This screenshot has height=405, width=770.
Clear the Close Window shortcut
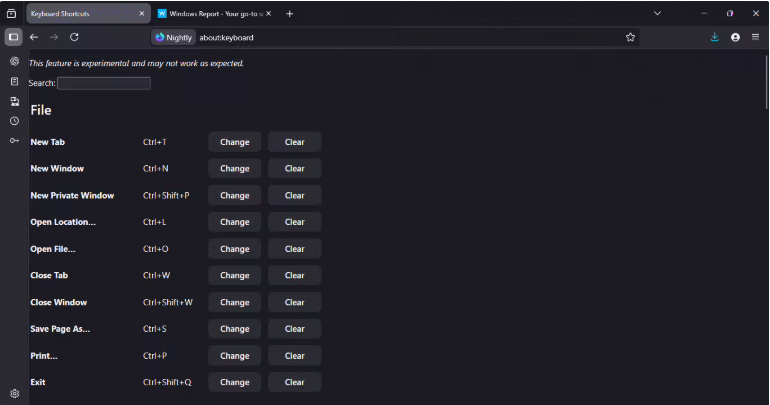pyautogui.click(x=294, y=302)
